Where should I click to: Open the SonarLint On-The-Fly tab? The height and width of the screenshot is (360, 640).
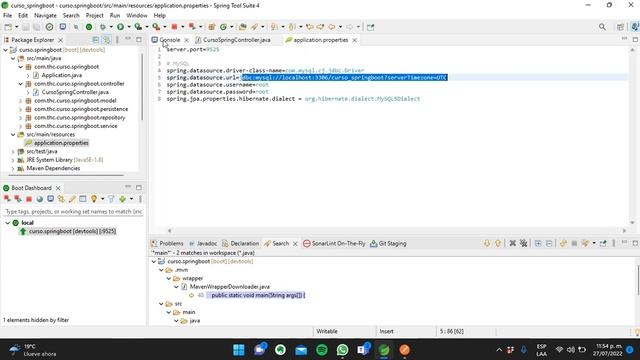pos(334,243)
